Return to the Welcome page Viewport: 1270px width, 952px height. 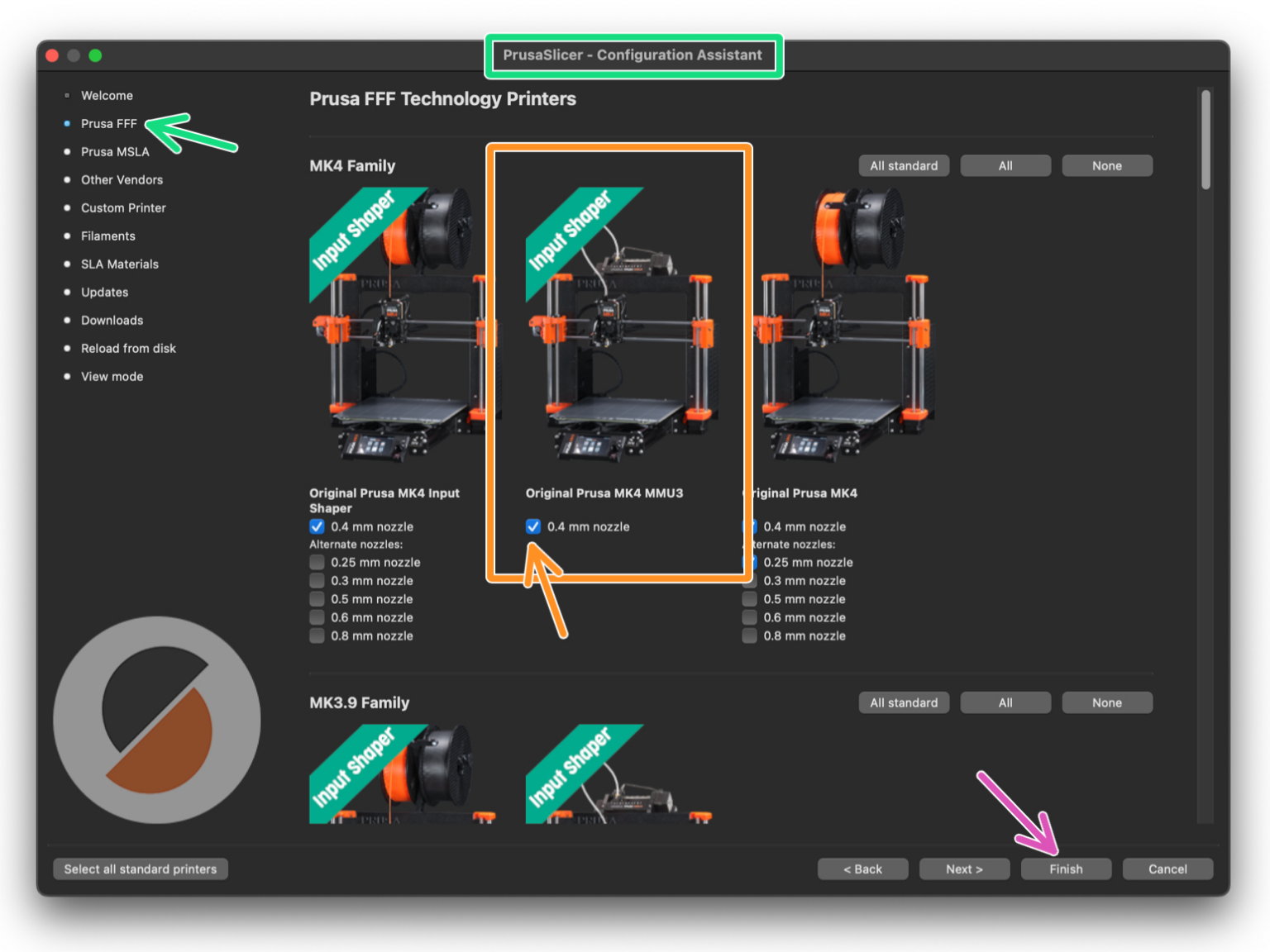pos(107,95)
